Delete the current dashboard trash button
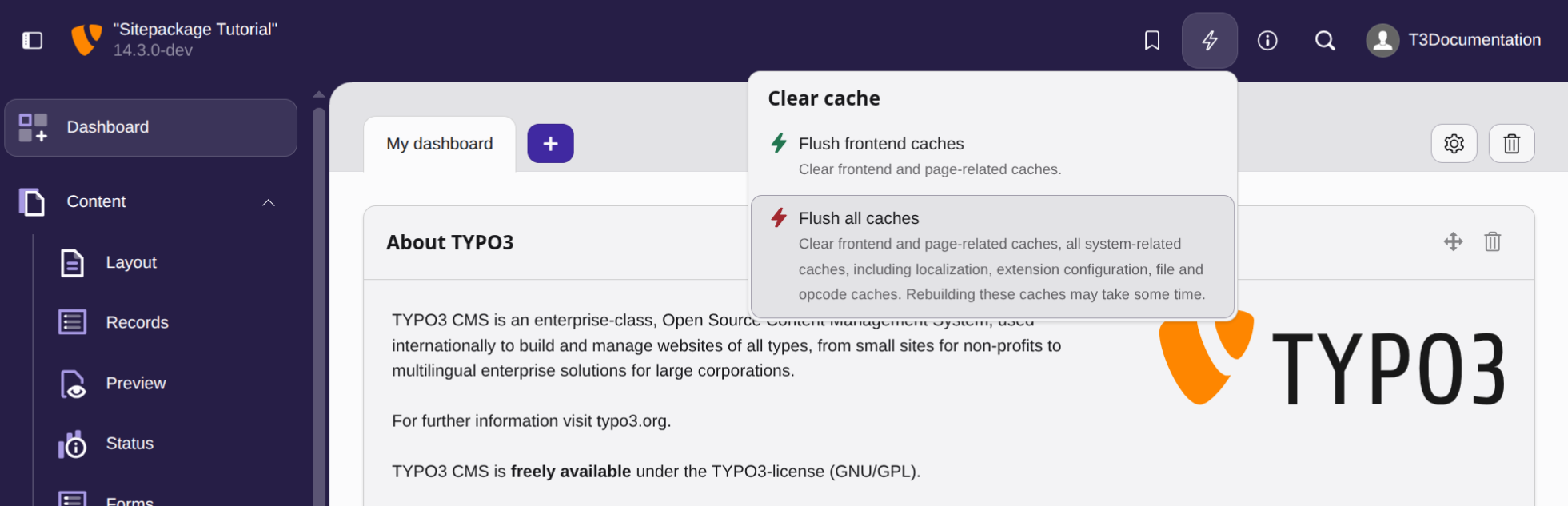The height and width of the screenshot is (506, 1568). pyautogui.click(x=1511, y=144)
